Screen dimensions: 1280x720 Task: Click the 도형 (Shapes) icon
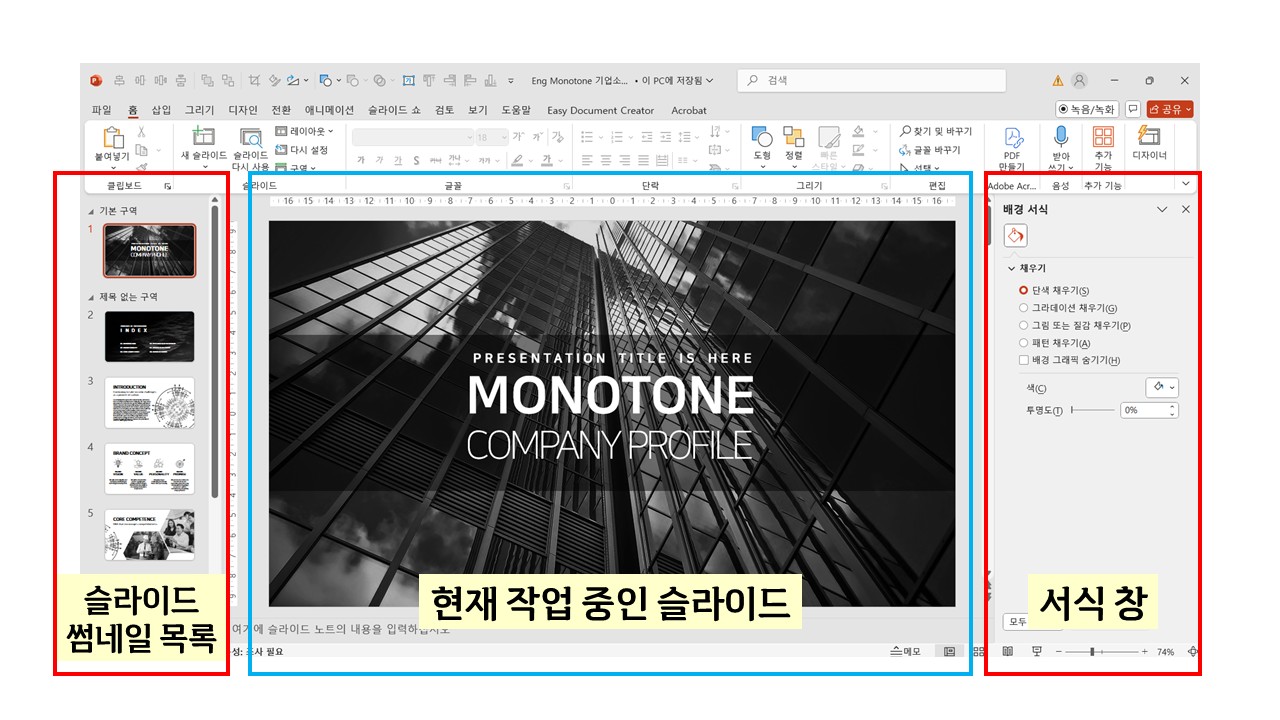pyautogui.click(x=762, y=136)
